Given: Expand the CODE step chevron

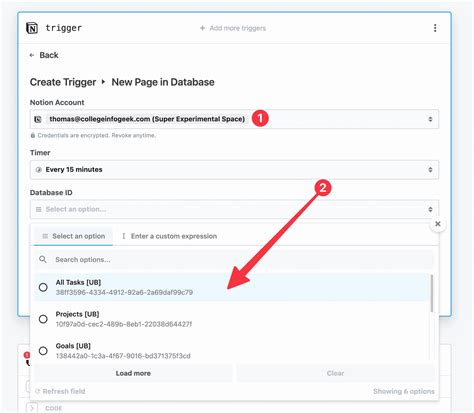Looking at the screenshot, I should tap(32, 408).
